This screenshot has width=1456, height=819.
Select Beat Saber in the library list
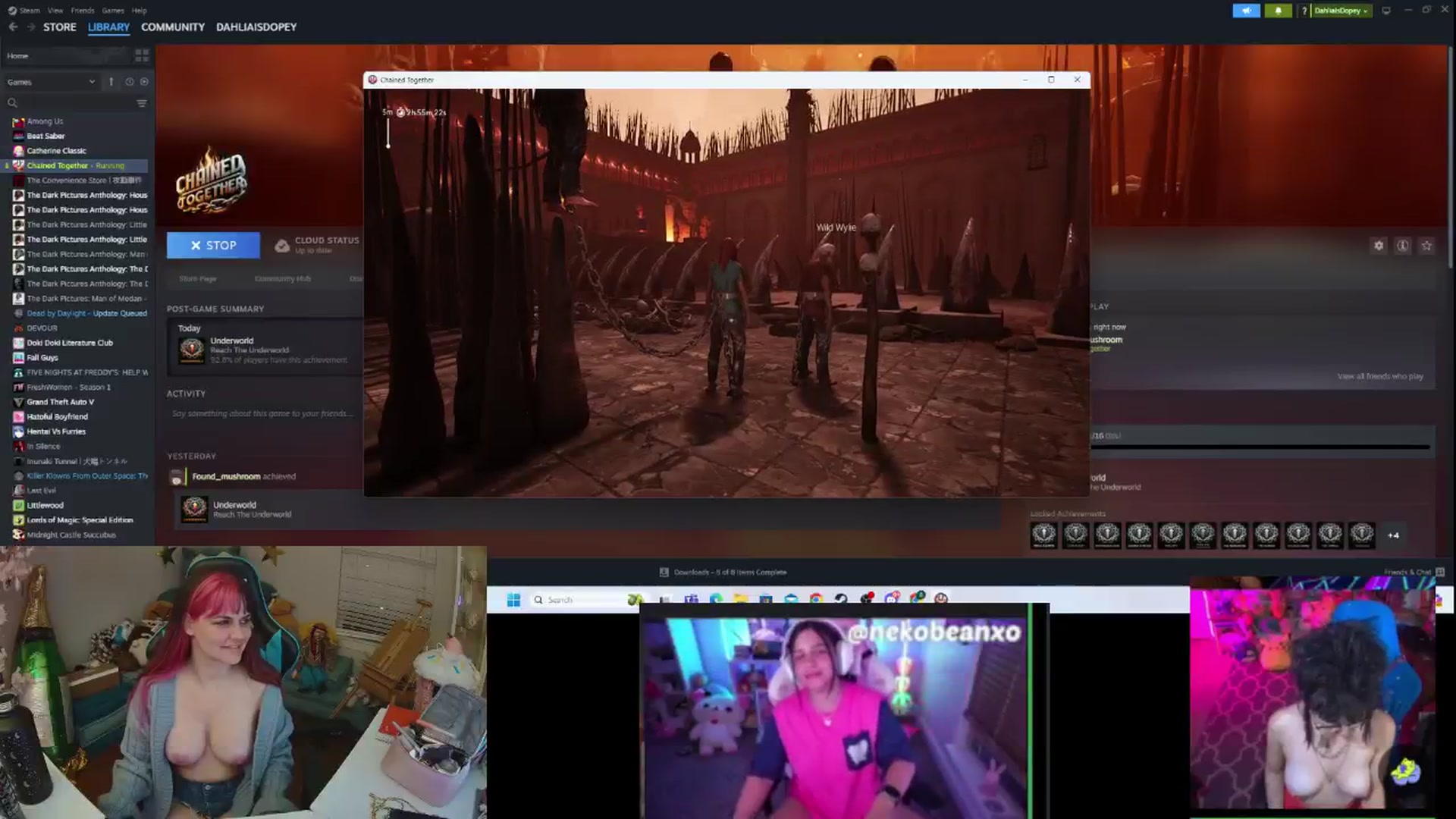tap(45, 136)
